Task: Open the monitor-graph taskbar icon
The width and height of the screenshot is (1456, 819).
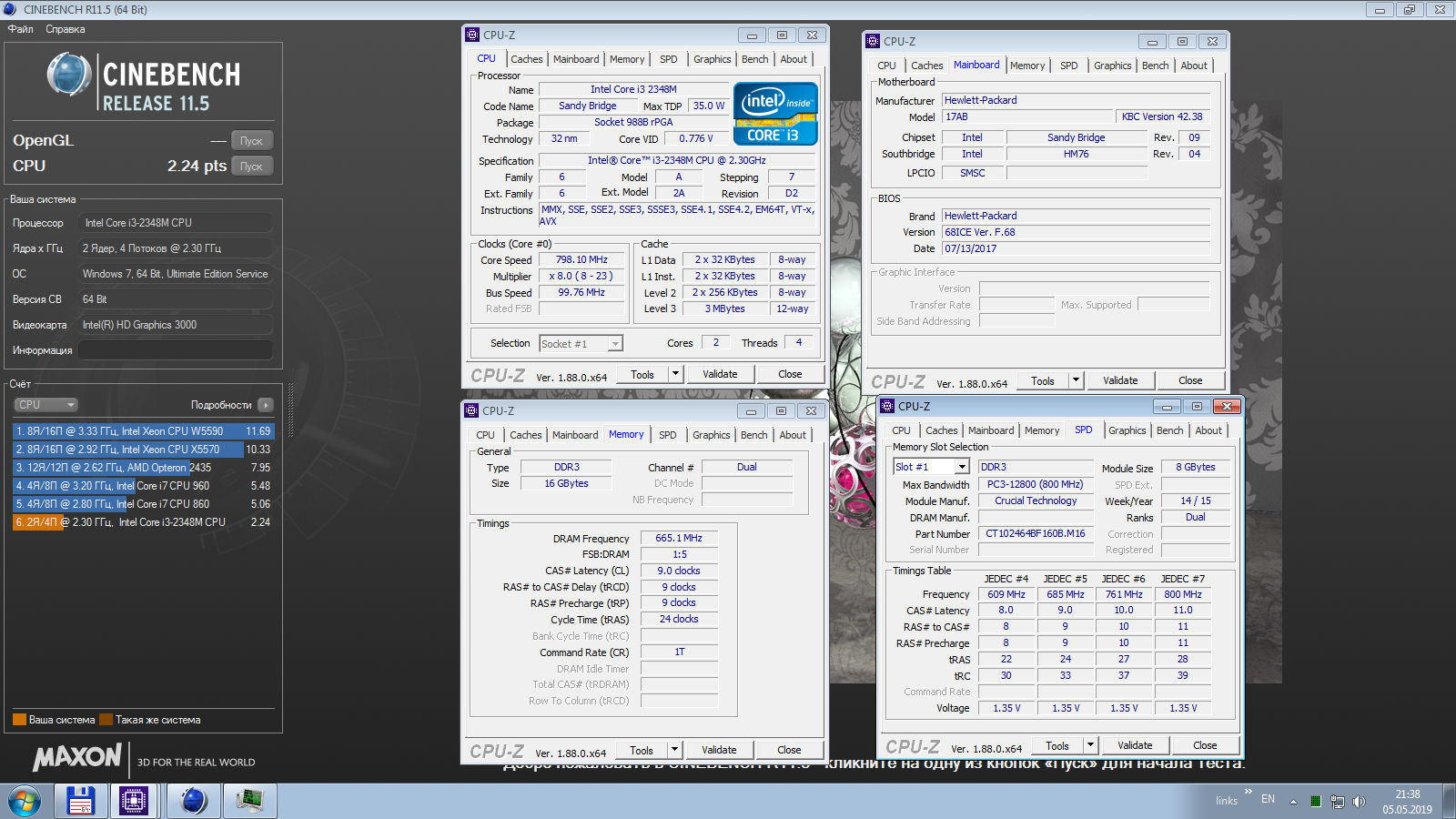Action: 249,801
